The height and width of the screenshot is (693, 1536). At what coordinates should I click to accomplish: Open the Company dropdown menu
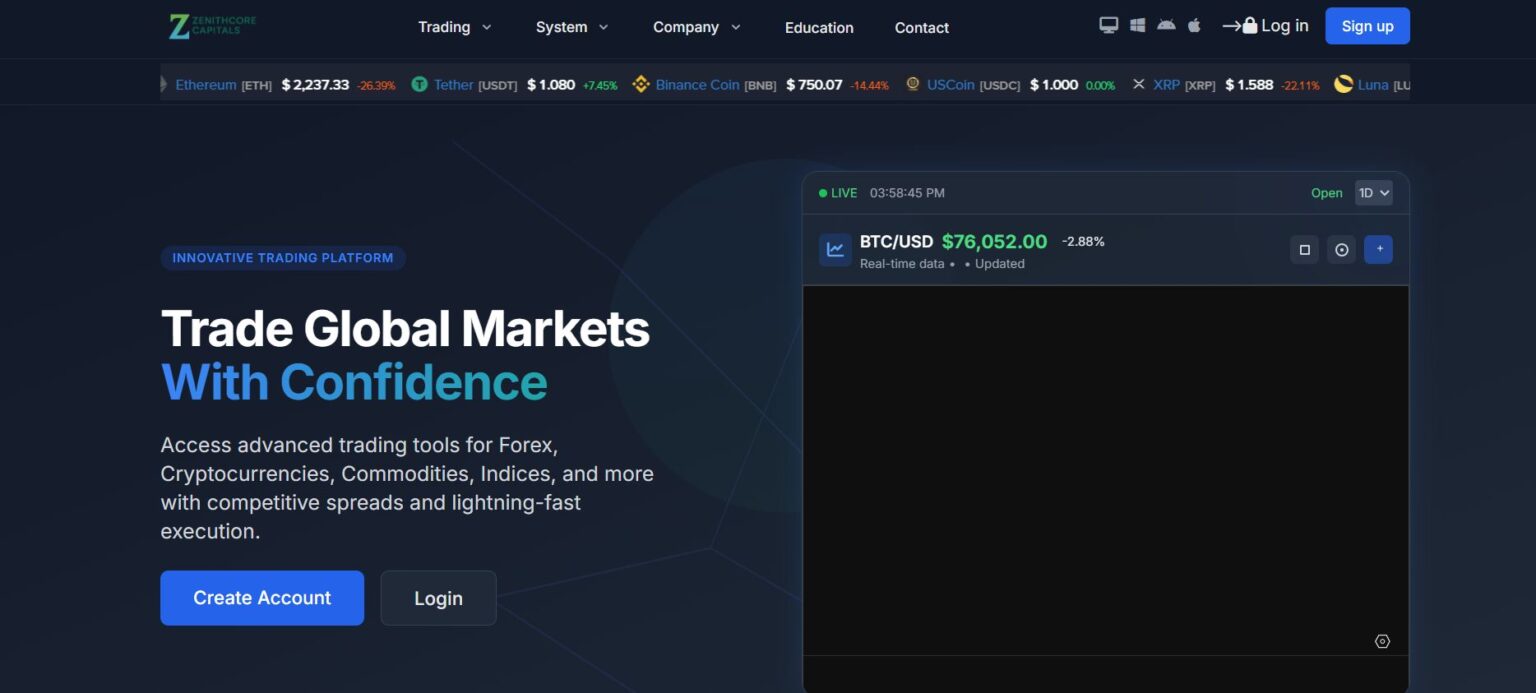click(697, 27)
